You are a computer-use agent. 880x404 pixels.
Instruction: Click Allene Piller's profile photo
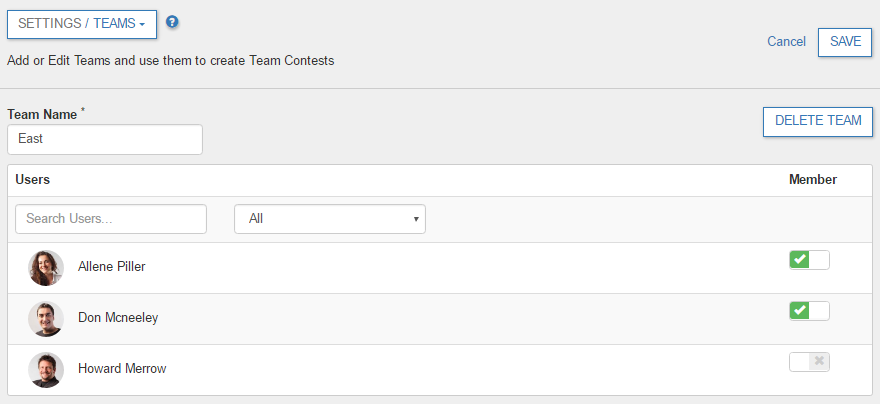46,268
